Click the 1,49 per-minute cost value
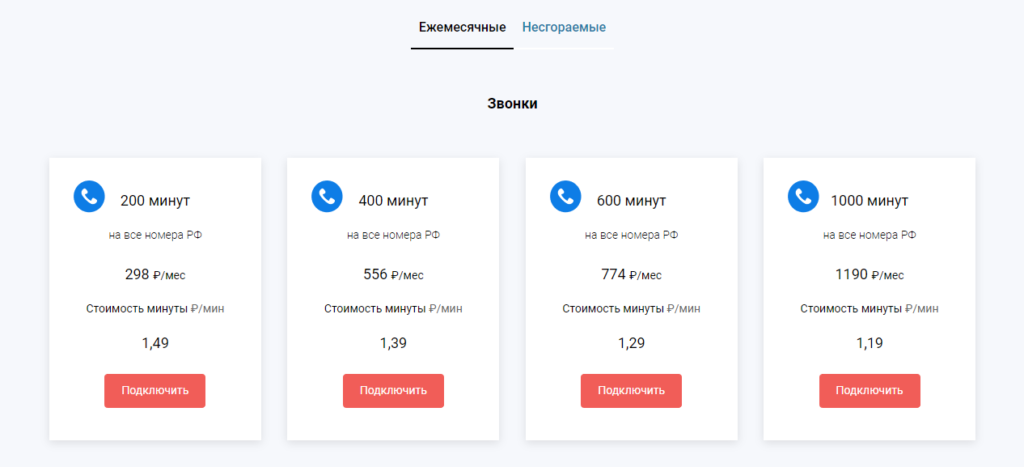Viewport: 1024px width, 467px height. coord(155,343)
